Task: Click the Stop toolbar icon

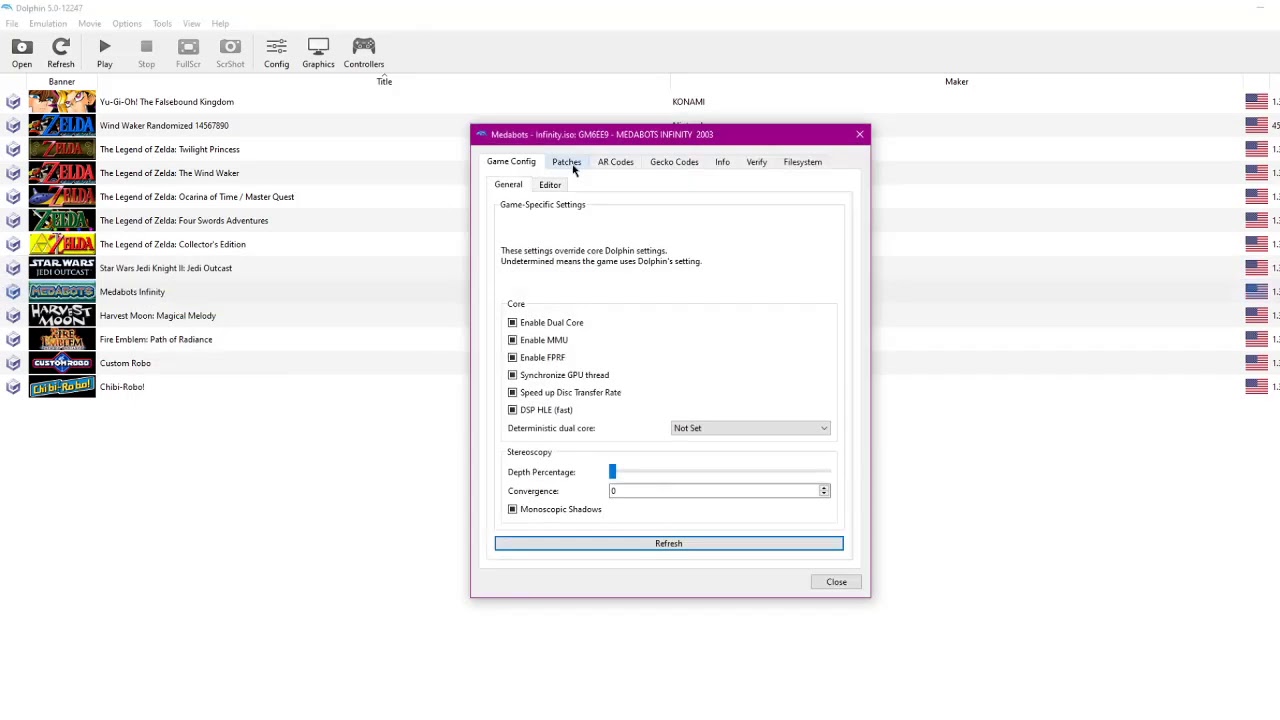Action: tap(146, 53)
